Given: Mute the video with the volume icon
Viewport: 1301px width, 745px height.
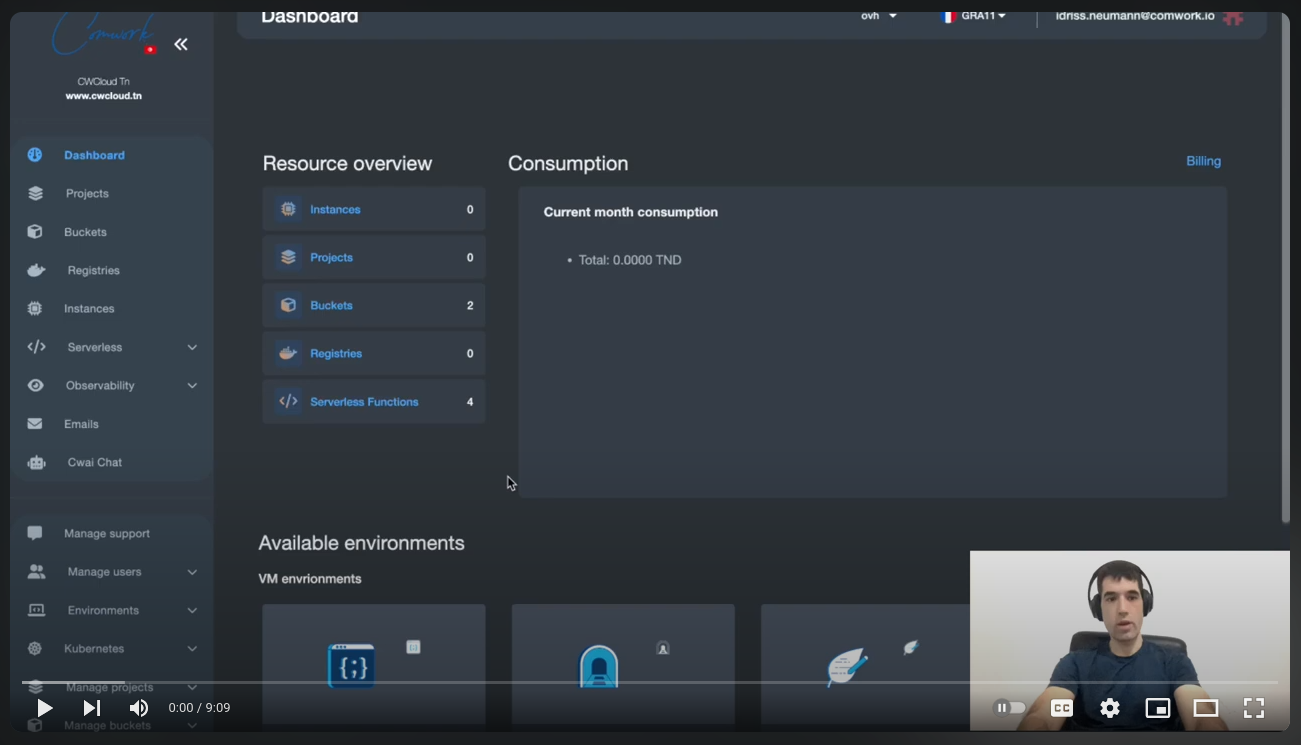Looking at the screenshot, I should [x=139, y=708].
